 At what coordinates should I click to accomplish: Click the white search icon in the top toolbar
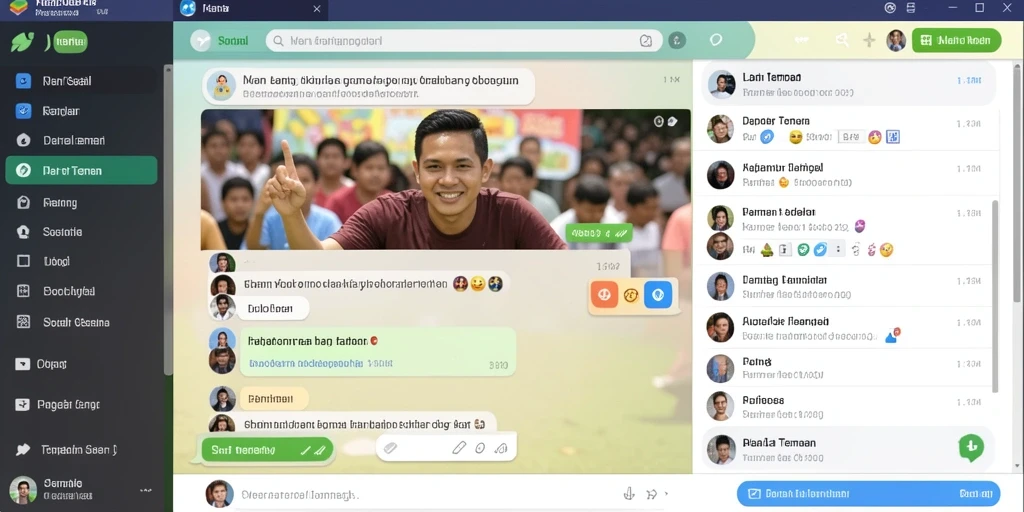coord(842,40)
